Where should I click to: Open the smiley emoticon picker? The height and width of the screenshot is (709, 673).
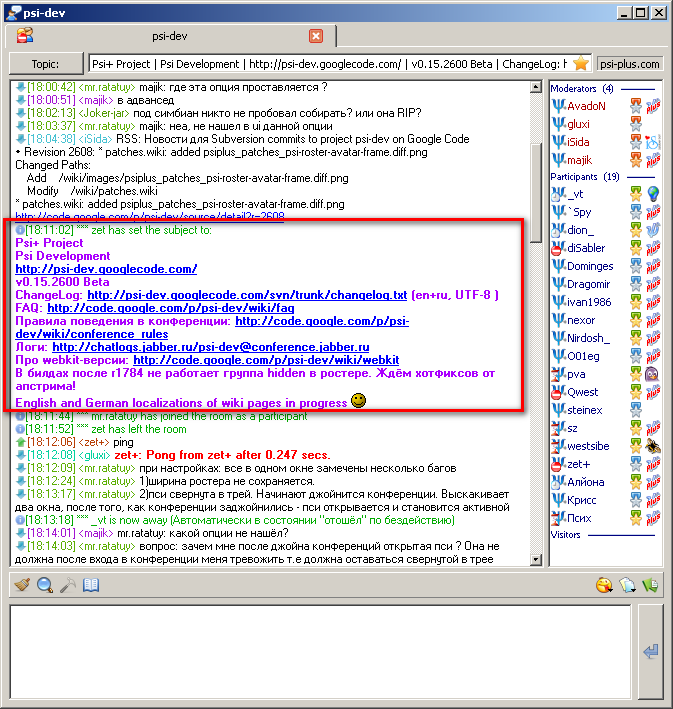[x=604, y=586]
